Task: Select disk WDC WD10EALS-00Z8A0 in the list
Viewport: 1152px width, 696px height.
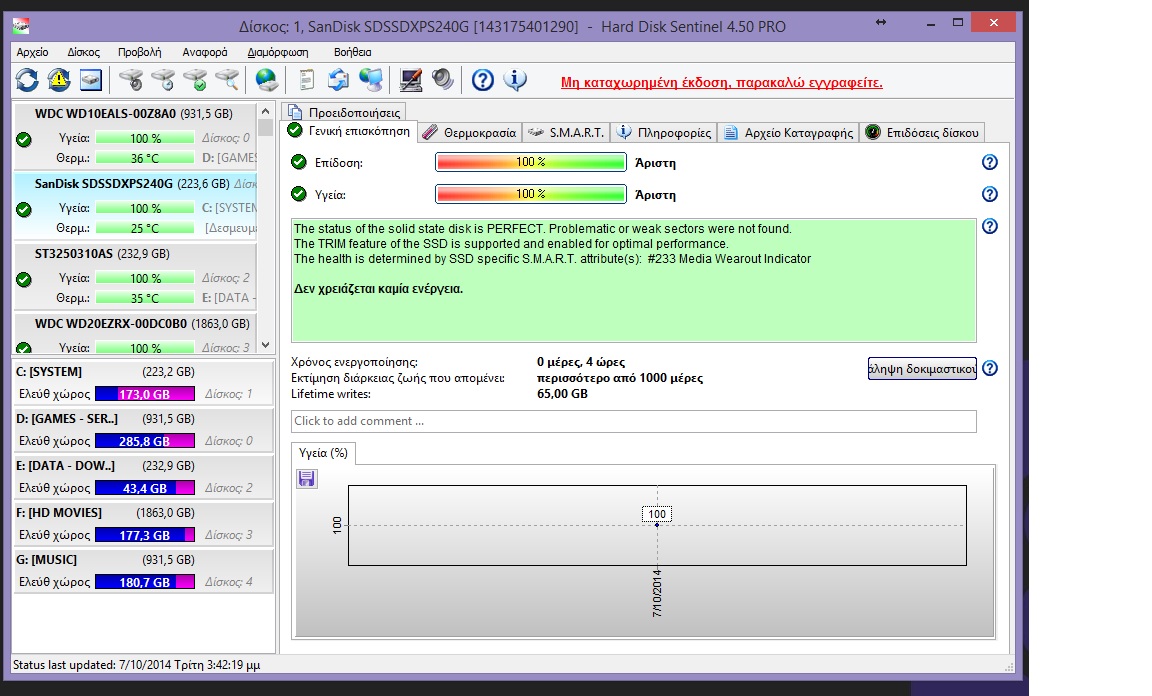Action: [x=135, y=136]
